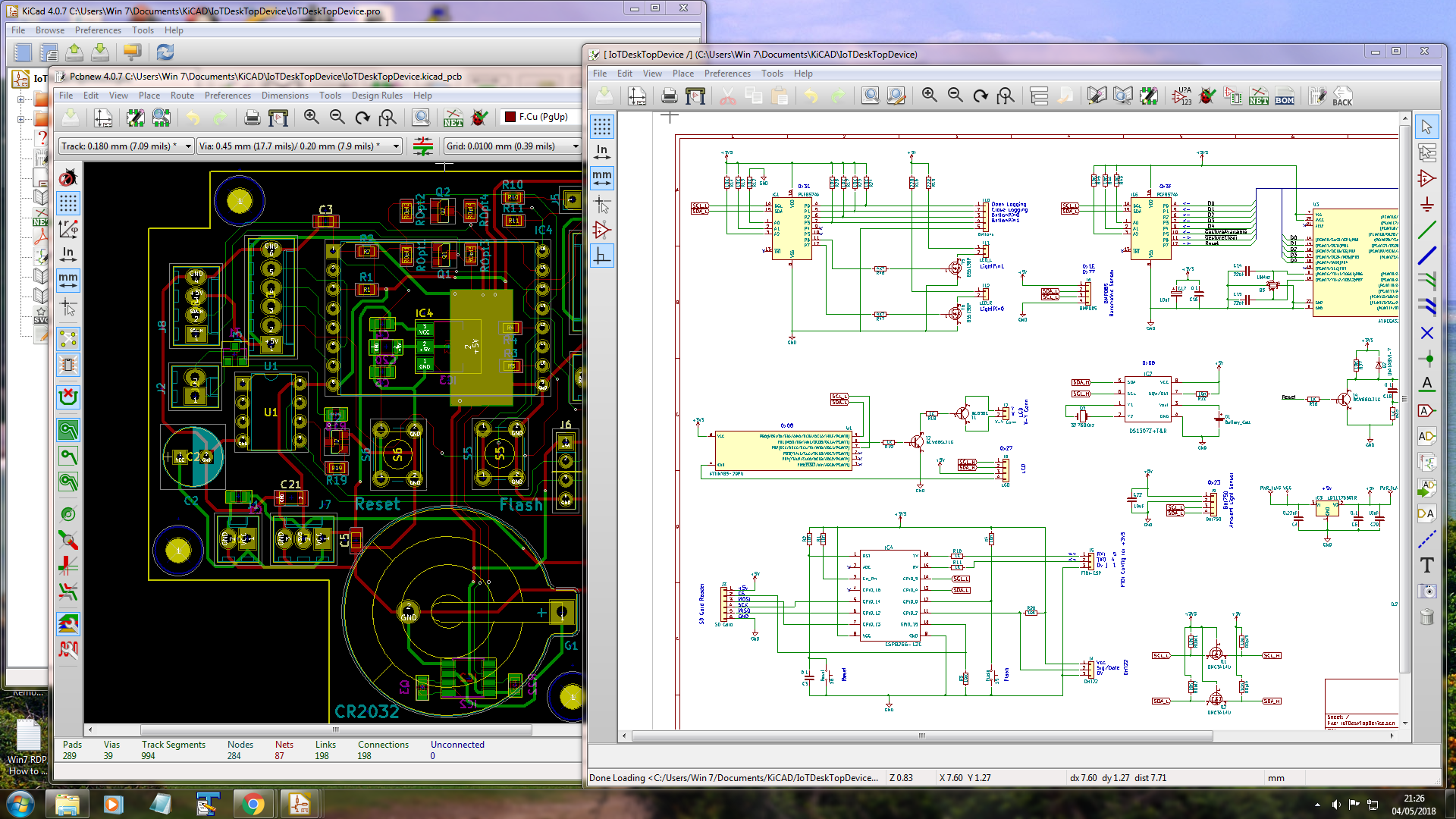Image resolution: width=1456 pixels, height=819 pixels.
Task: Run electrical rules check in Eeschema
Action: tap(1207, 96)
